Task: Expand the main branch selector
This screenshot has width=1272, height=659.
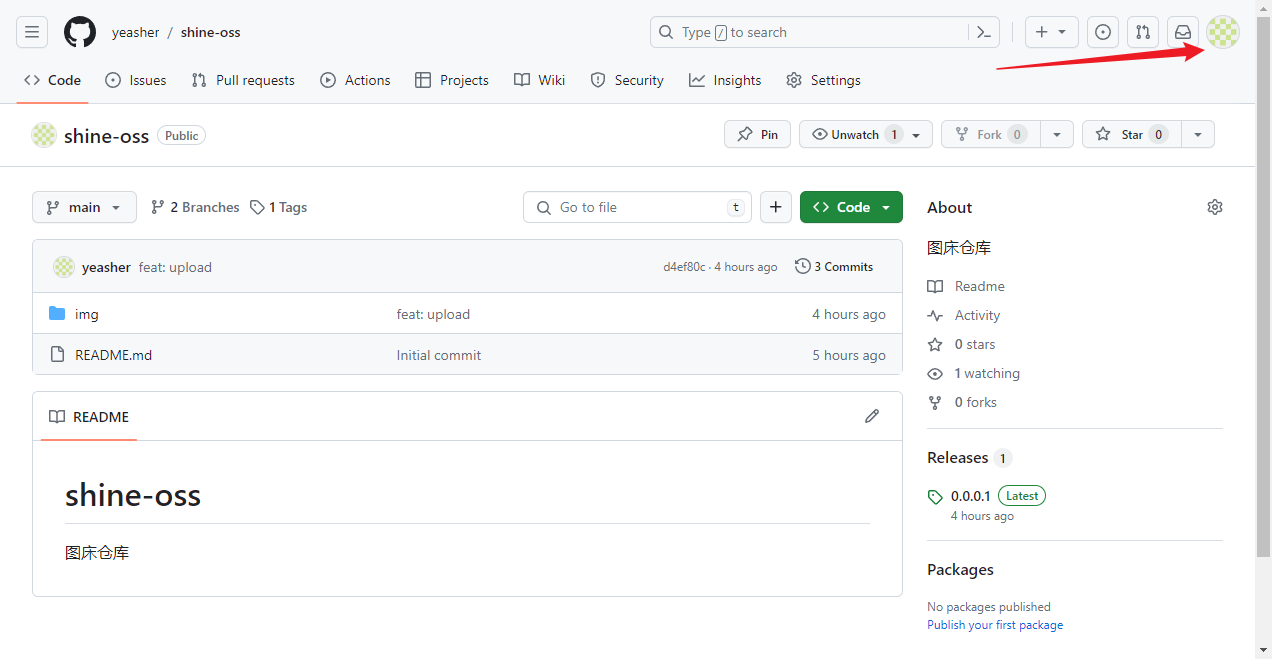Action: 84,207
